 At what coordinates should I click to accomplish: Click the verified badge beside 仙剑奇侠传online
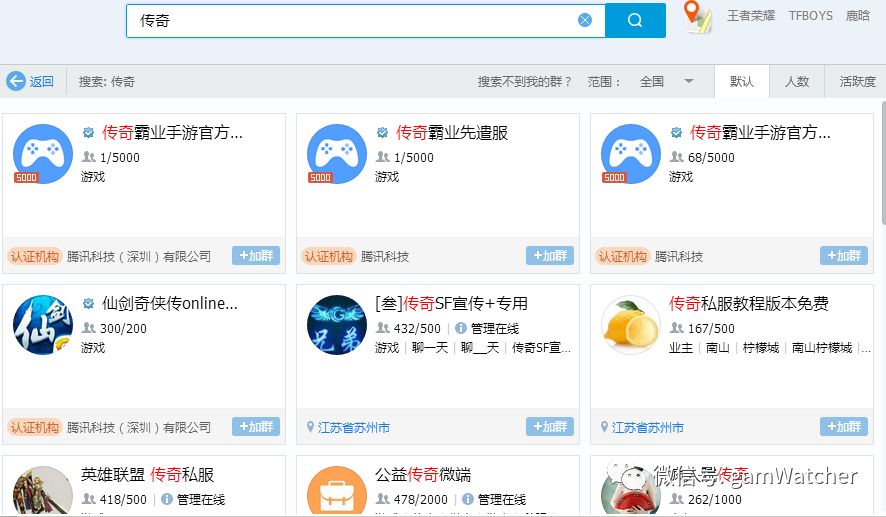[x=88, y=304]
